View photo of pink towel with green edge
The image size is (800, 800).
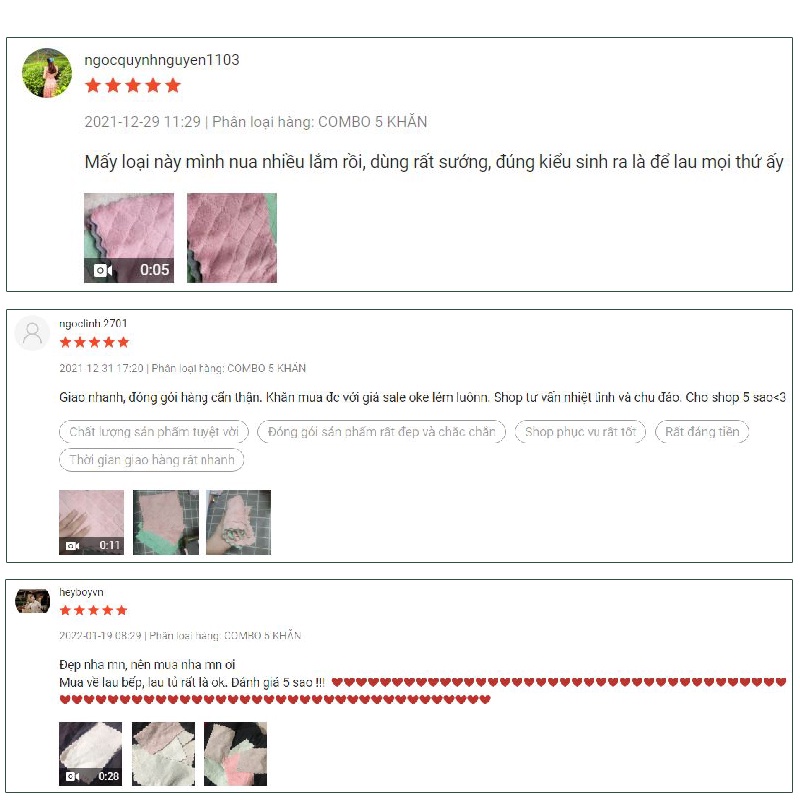pyautogui.click(x=166, y=522)
